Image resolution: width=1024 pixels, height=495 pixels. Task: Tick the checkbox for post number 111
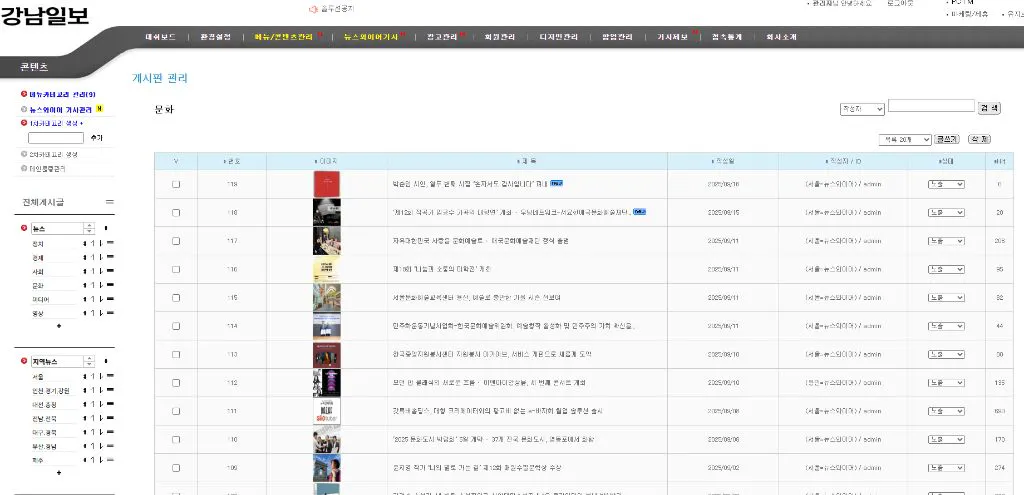176,411
